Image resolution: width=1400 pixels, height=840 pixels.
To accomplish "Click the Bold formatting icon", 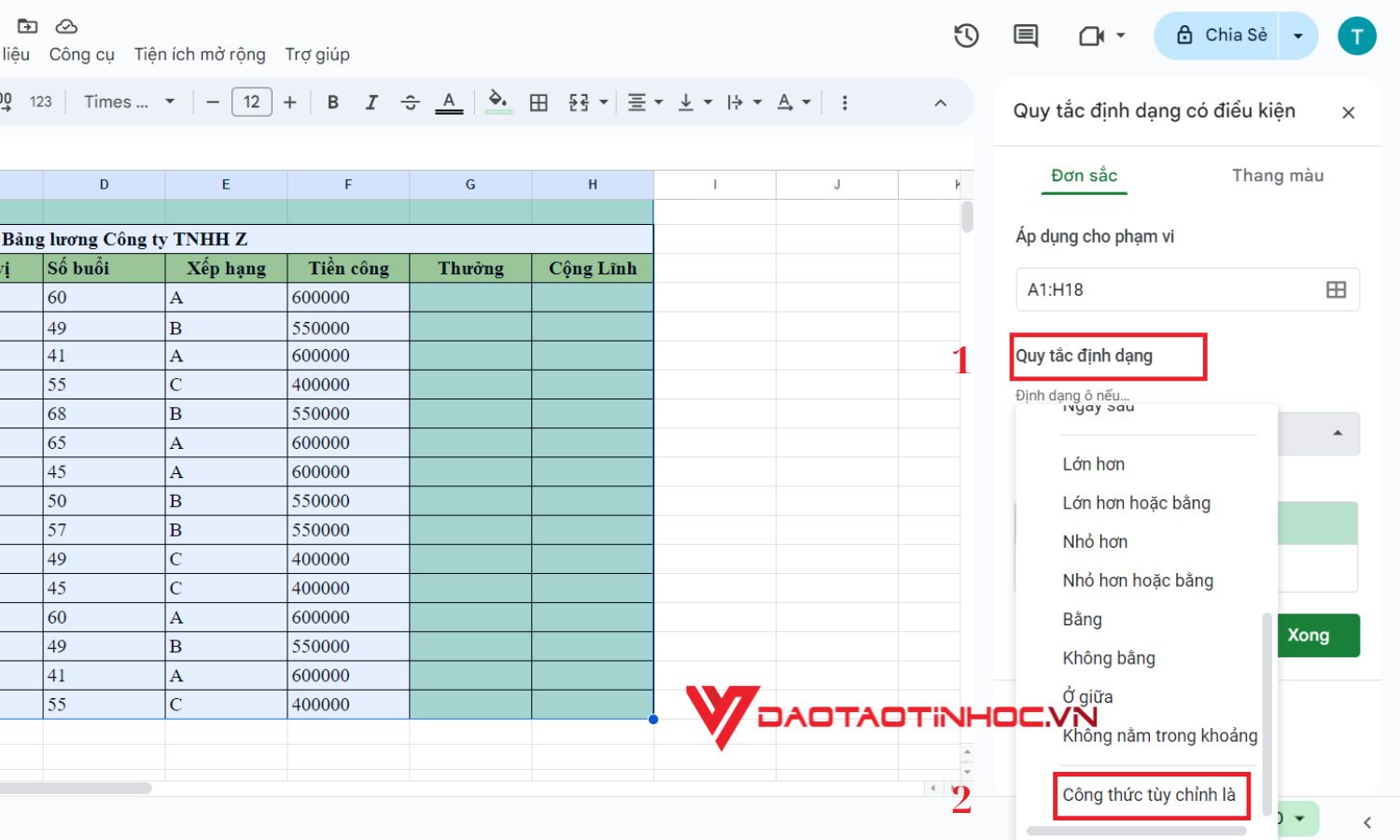I will [332, 103].
